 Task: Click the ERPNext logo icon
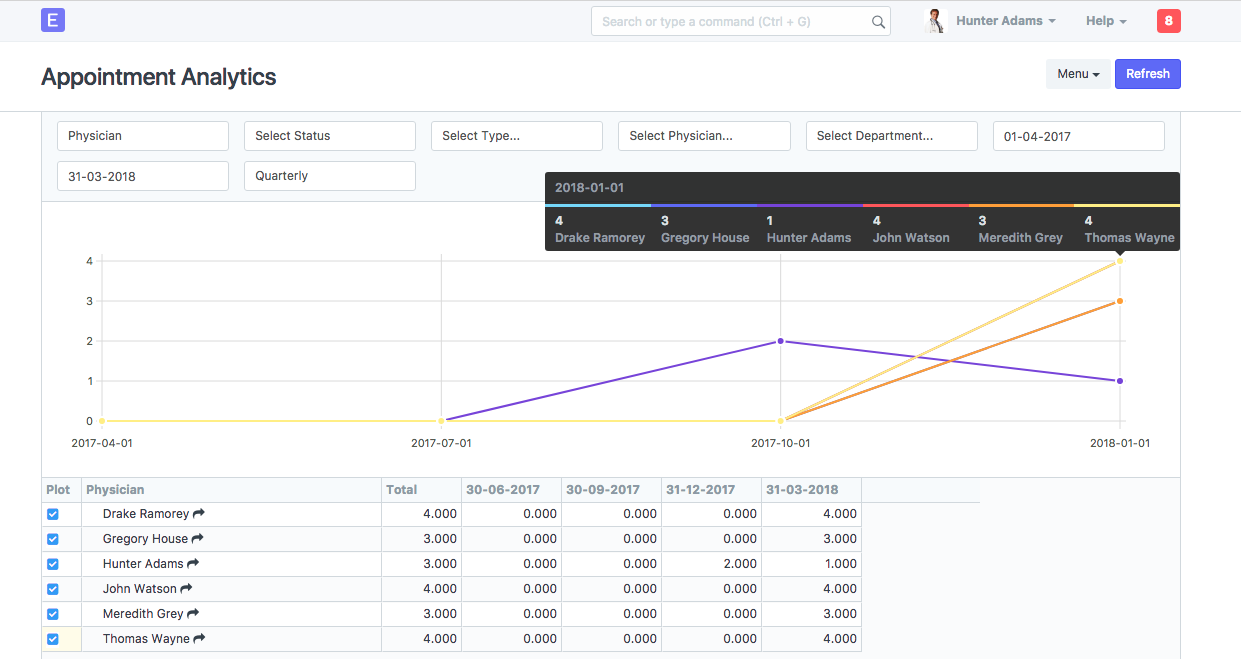point(52,20)
